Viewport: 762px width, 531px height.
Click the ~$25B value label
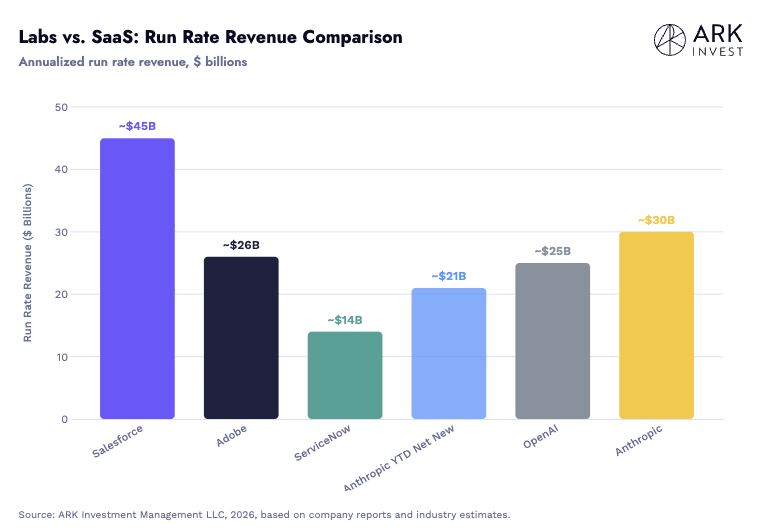pyautogui.click(x=553, y=251)
